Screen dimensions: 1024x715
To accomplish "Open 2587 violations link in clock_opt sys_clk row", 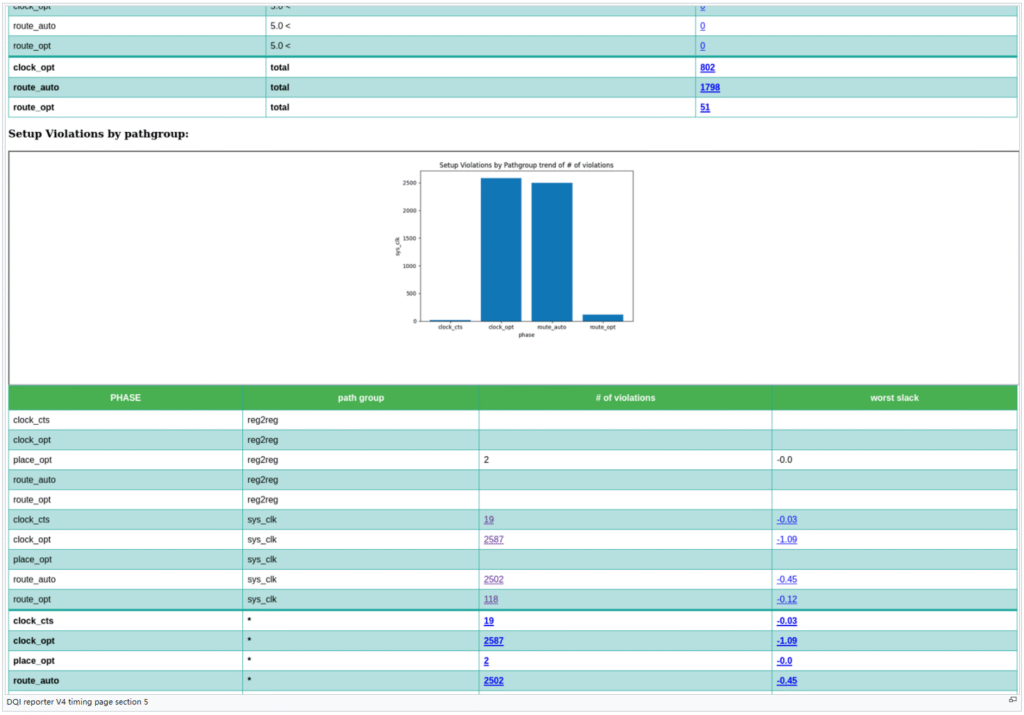I will [x=493, y=539].
